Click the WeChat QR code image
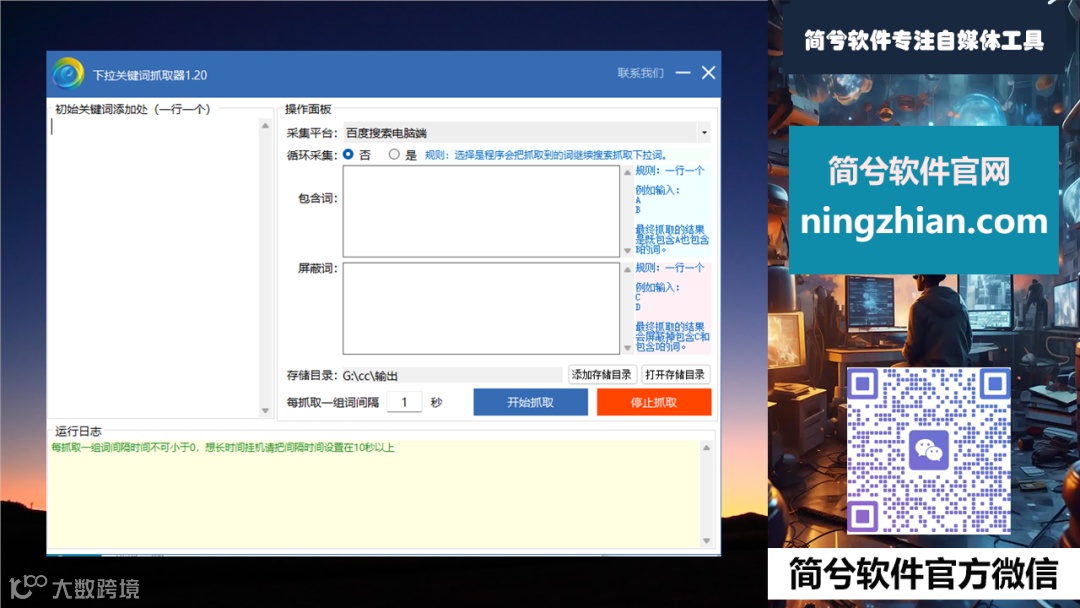 pyautogui.click(x=928, y=451)
